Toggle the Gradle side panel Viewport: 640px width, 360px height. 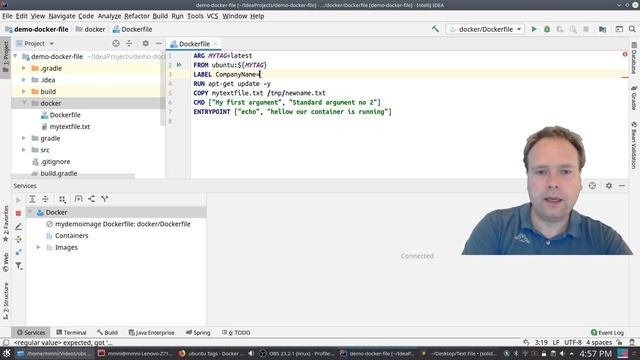pyautogui.click(x=634, y=98)
